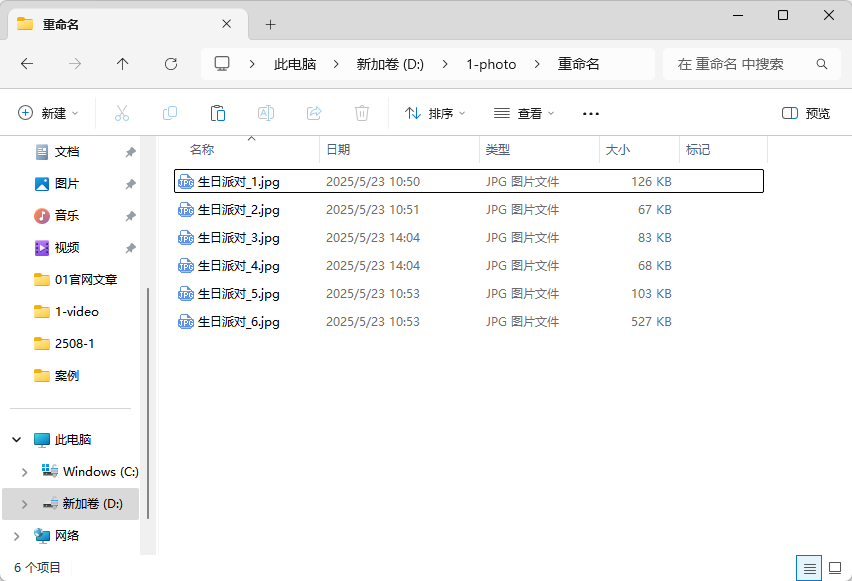Close the 重命名 tab
The height and width of the screenshot is (581, 852).
[x=227, y=24]
